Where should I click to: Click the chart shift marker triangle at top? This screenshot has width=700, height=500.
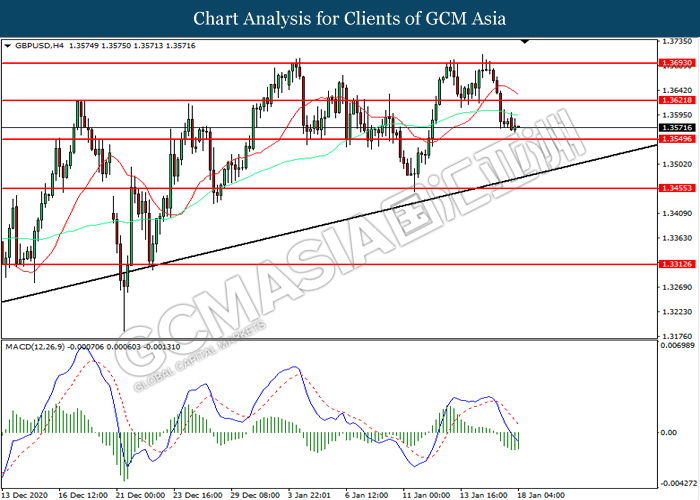pos(525,42)
